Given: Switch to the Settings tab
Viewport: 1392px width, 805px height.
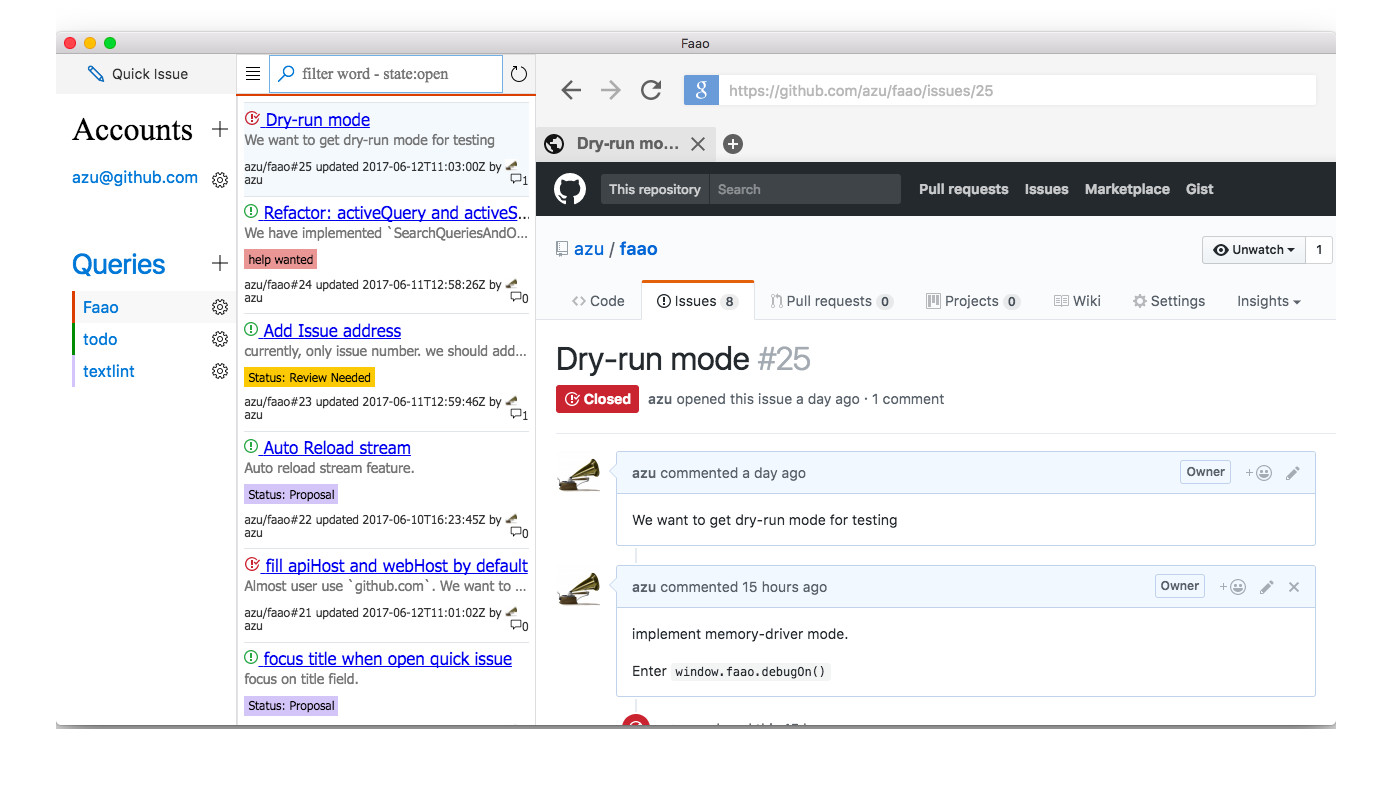Looking at the screenshot, I should 1169,301.
